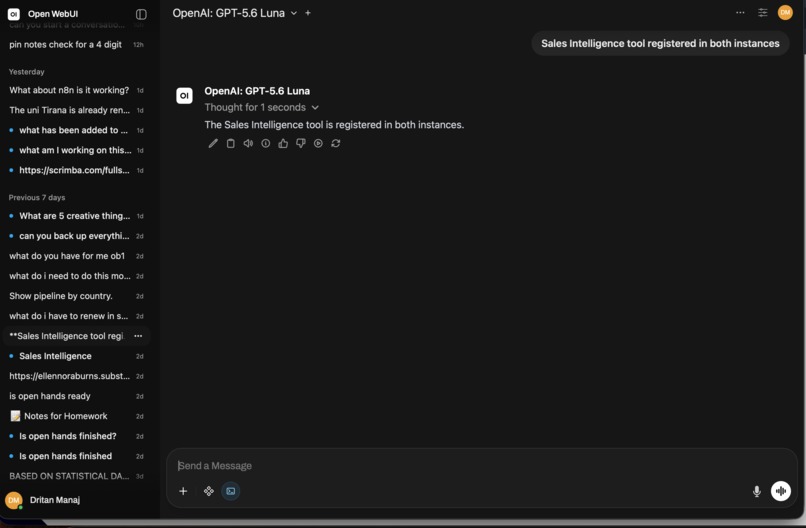Open the 'What are 5 creative thing...' chat
The image size is (806, 528).
tap(77, 216)
